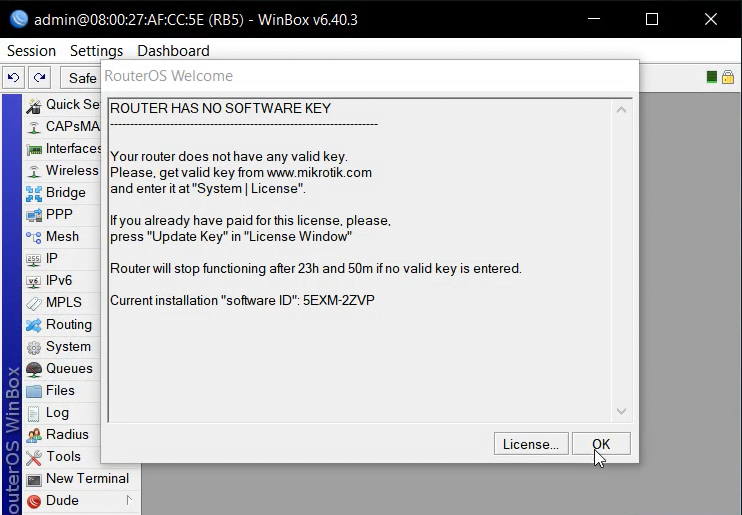Screen dimensions: 742x515
Task: Click scroll down arrow in welcome text
Action: (x=621, y=411)
